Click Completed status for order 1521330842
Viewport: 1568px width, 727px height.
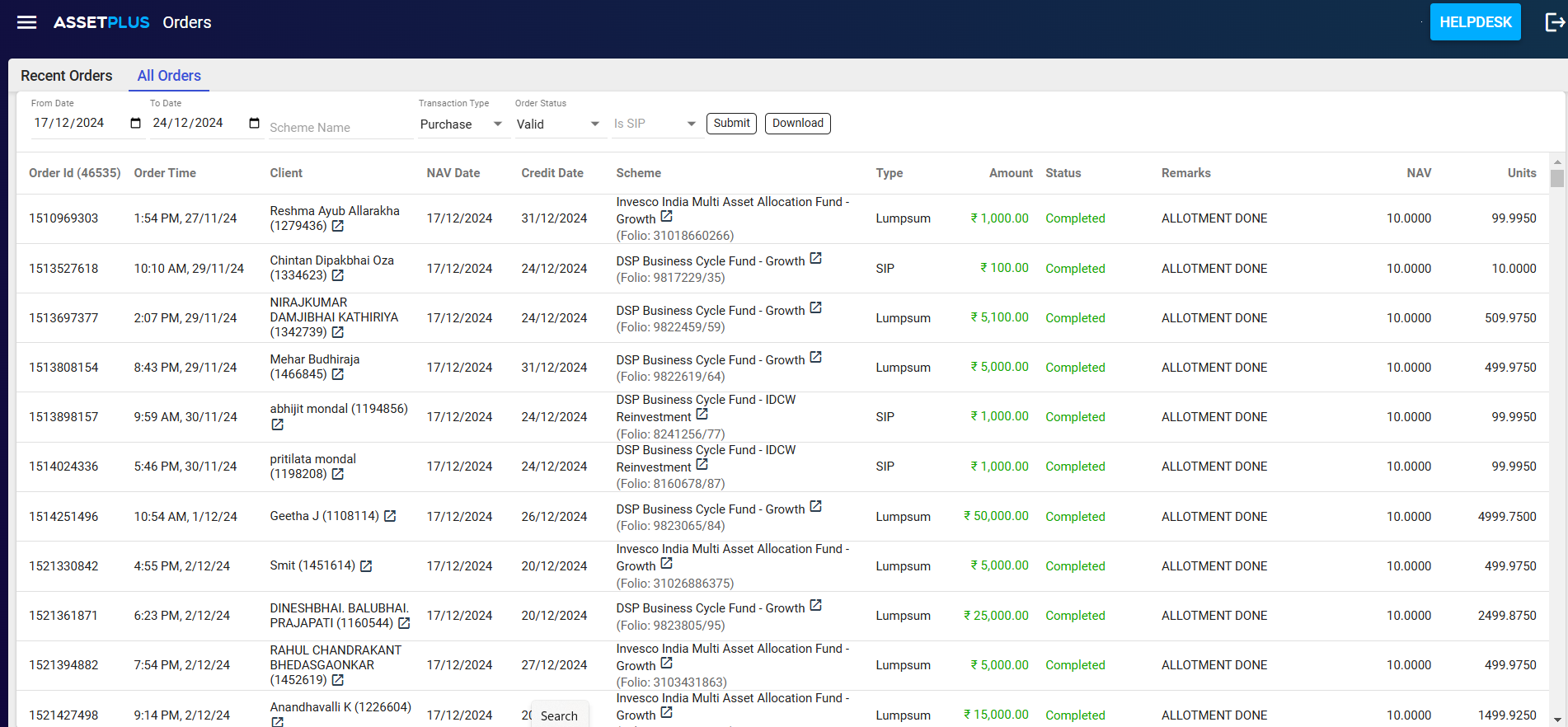click(1075, 566)
